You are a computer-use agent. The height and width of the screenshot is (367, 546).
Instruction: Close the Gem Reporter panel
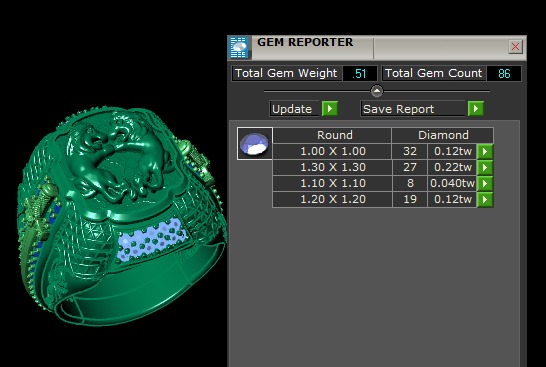(x=515, y=47)
